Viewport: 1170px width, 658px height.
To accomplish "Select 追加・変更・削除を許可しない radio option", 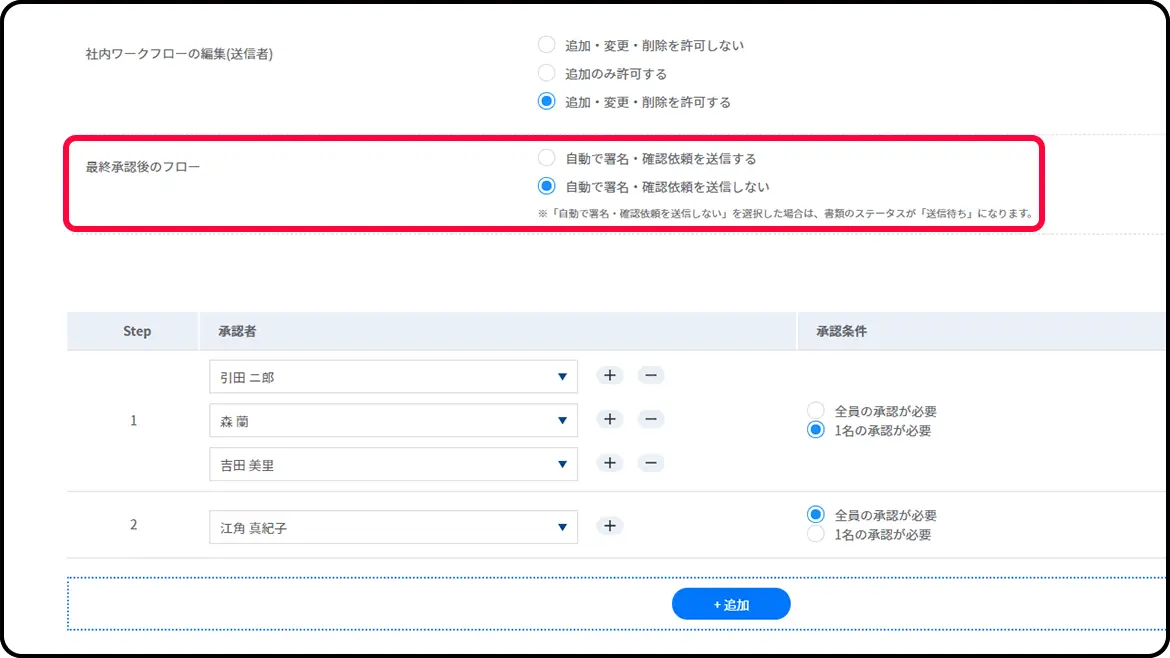I will (546, 45).
